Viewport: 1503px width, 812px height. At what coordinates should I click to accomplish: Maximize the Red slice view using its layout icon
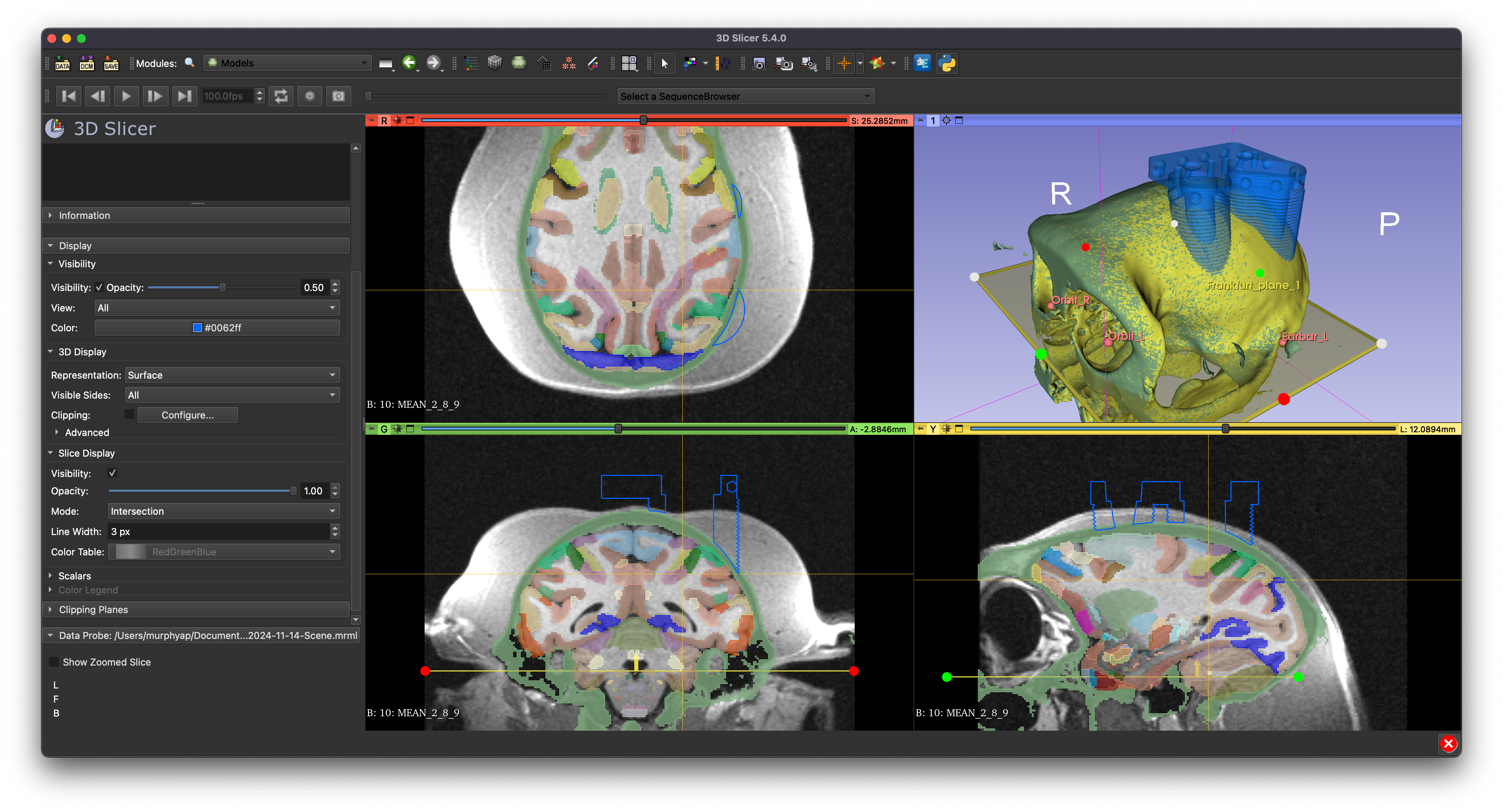tap(410, 120)
